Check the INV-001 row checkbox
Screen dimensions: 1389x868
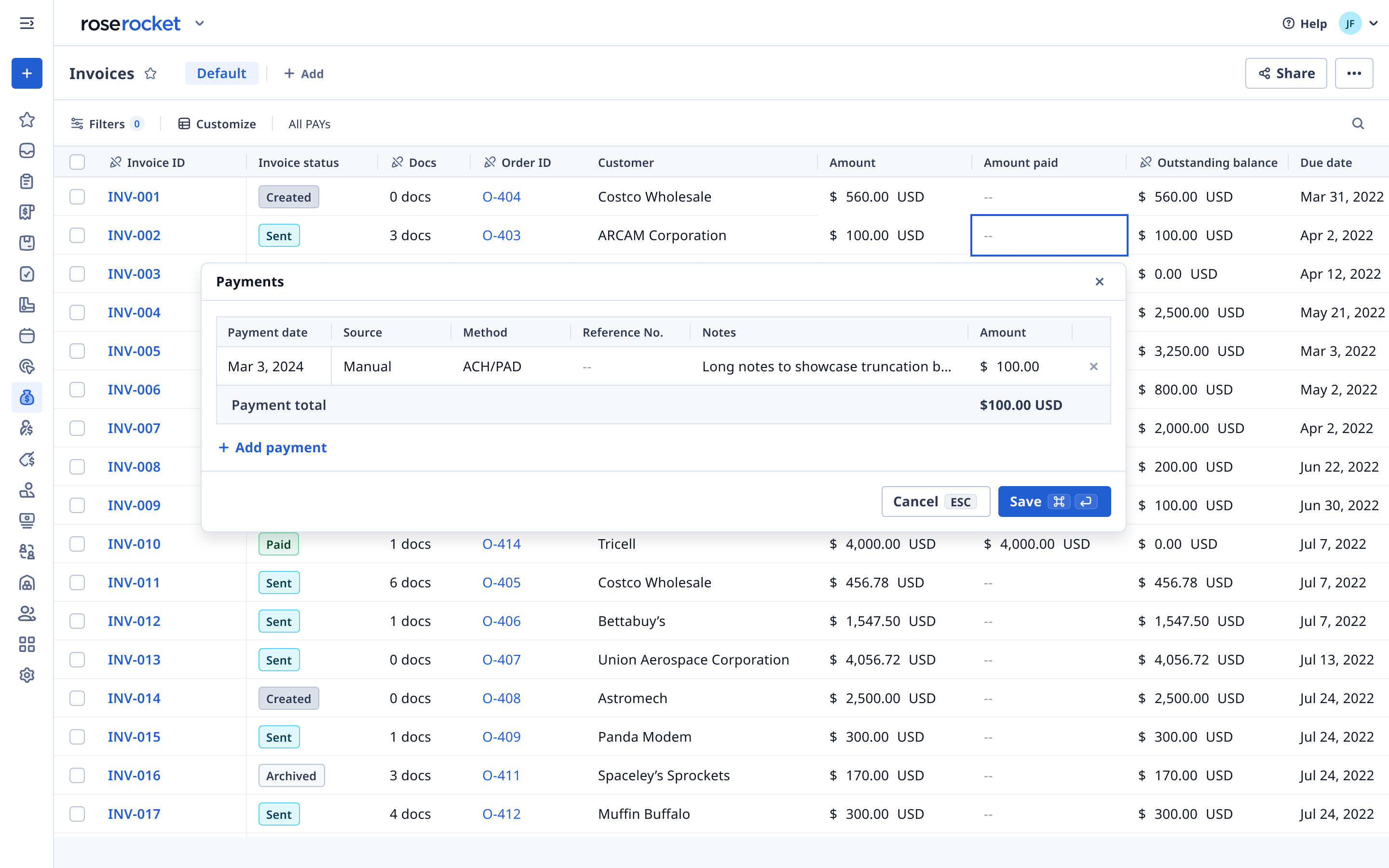77,197
